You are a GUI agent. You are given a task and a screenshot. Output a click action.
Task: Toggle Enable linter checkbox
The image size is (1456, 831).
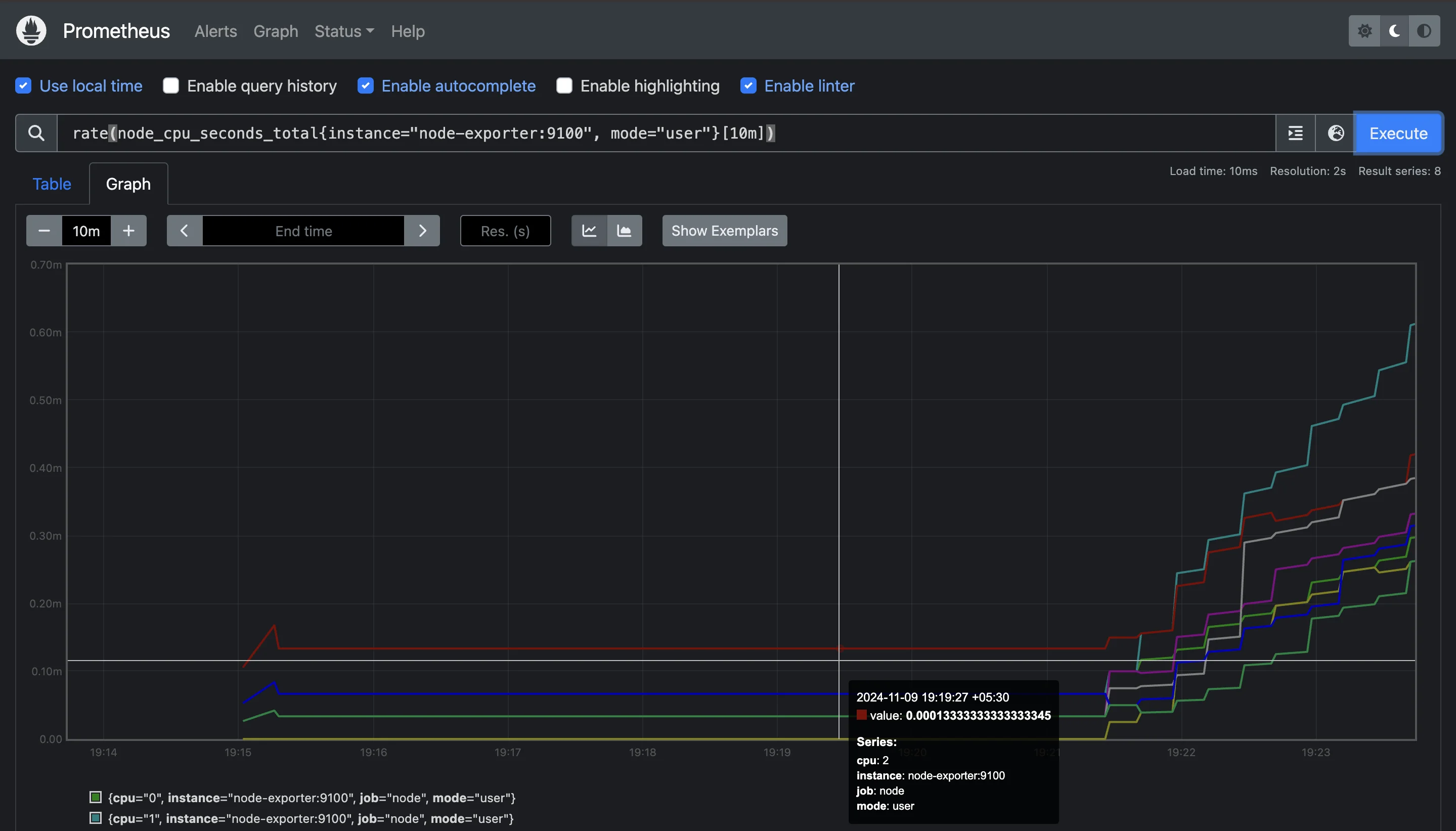[x=748, y=85]
